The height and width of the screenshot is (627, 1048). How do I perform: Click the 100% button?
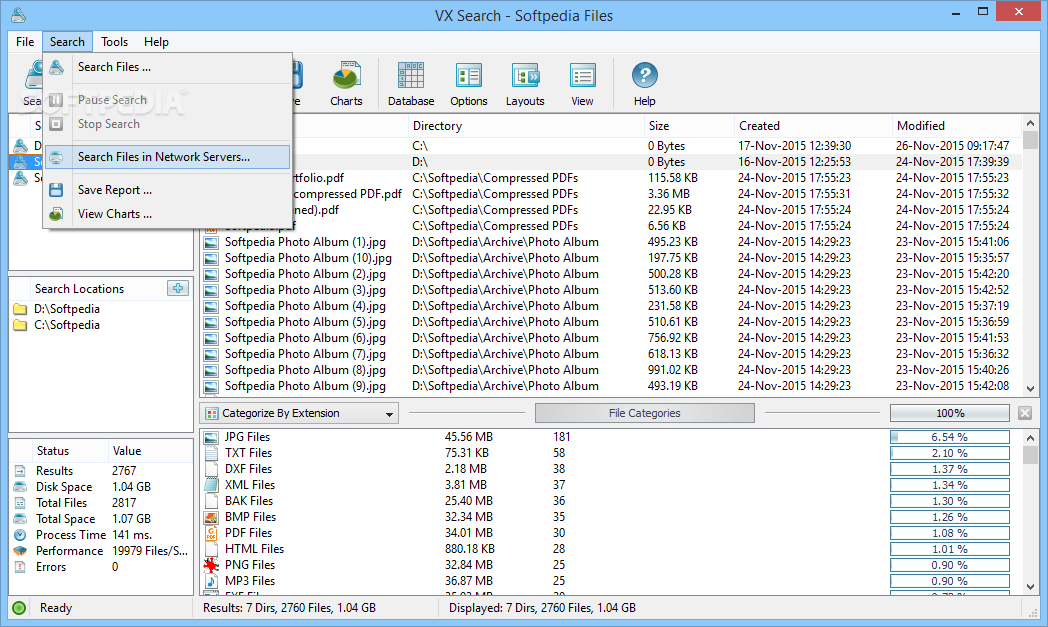coord(950,413)
